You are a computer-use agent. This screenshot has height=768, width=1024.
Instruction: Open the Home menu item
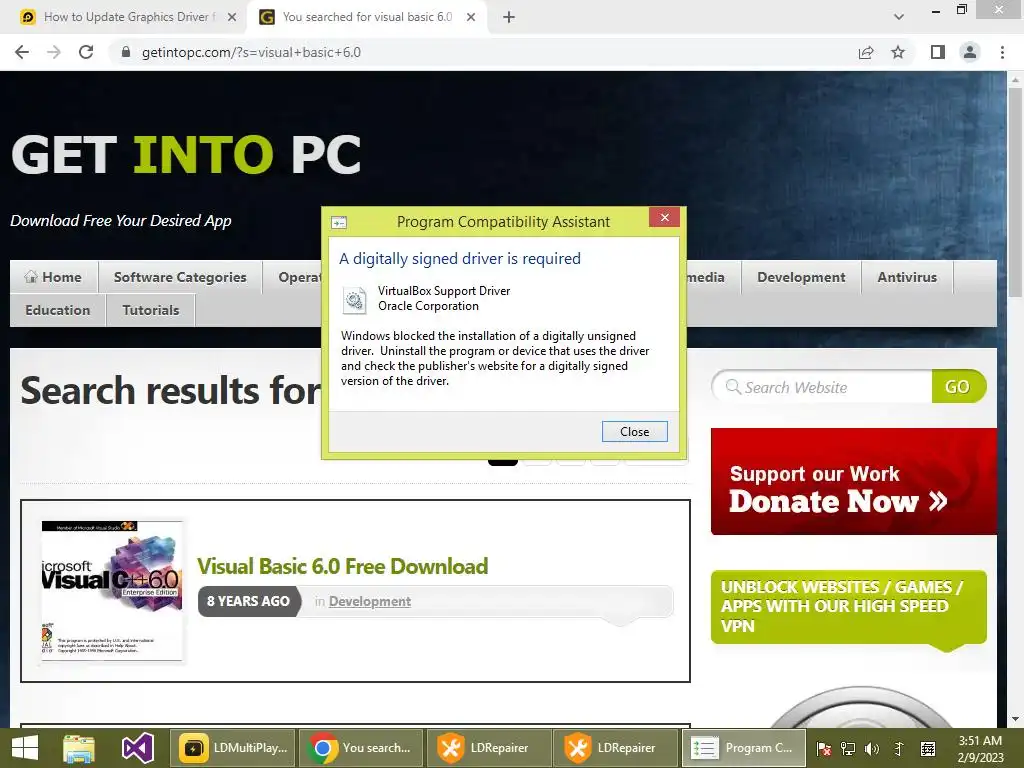click(54, 277)
